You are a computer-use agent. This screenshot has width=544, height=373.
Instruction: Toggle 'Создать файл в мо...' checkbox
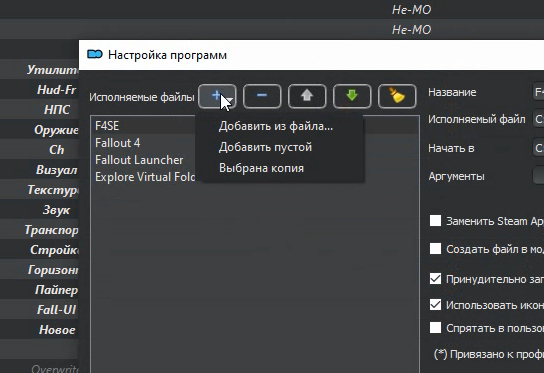(x=435, y=249)
